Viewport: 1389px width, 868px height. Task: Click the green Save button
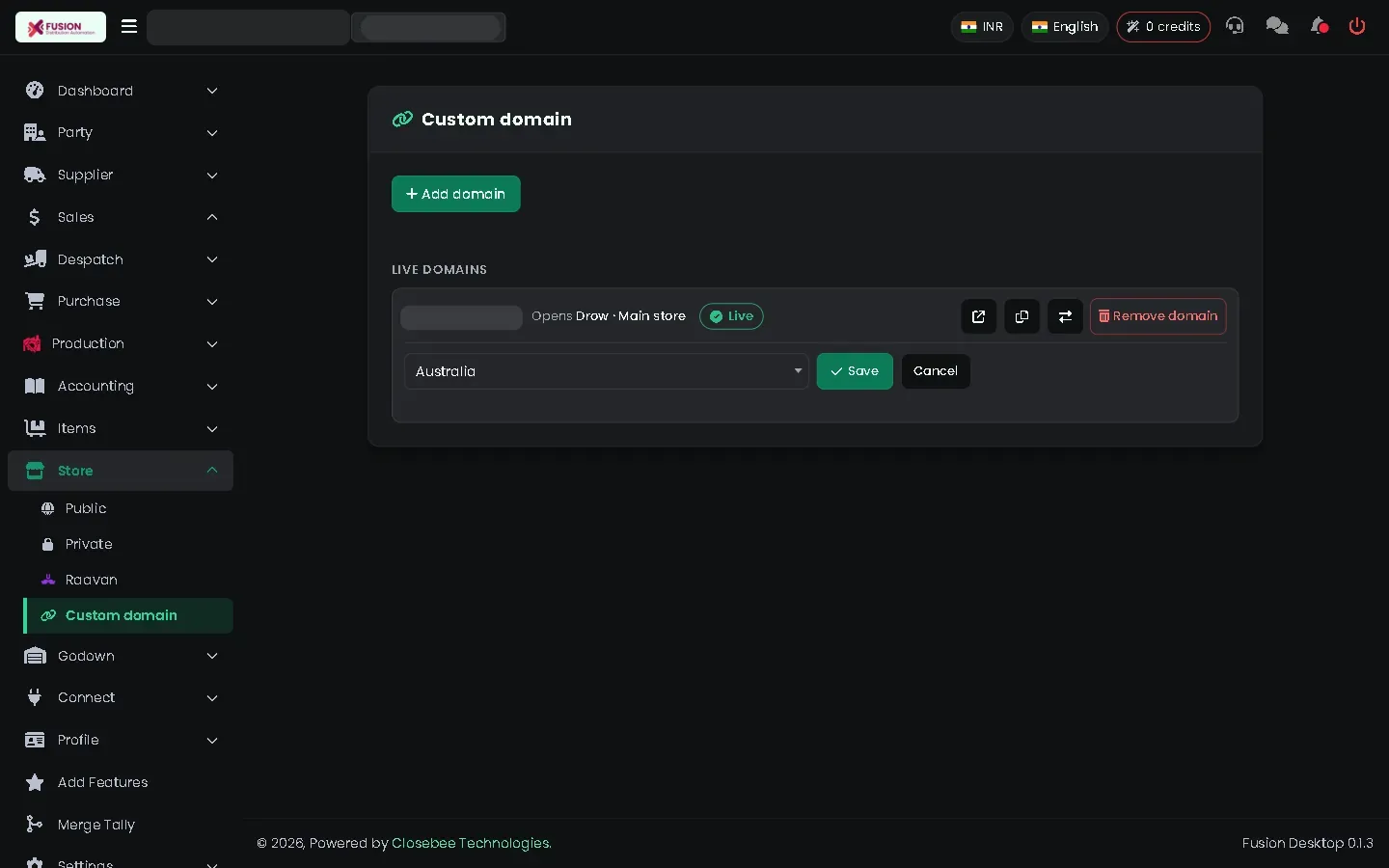(855, 371)
